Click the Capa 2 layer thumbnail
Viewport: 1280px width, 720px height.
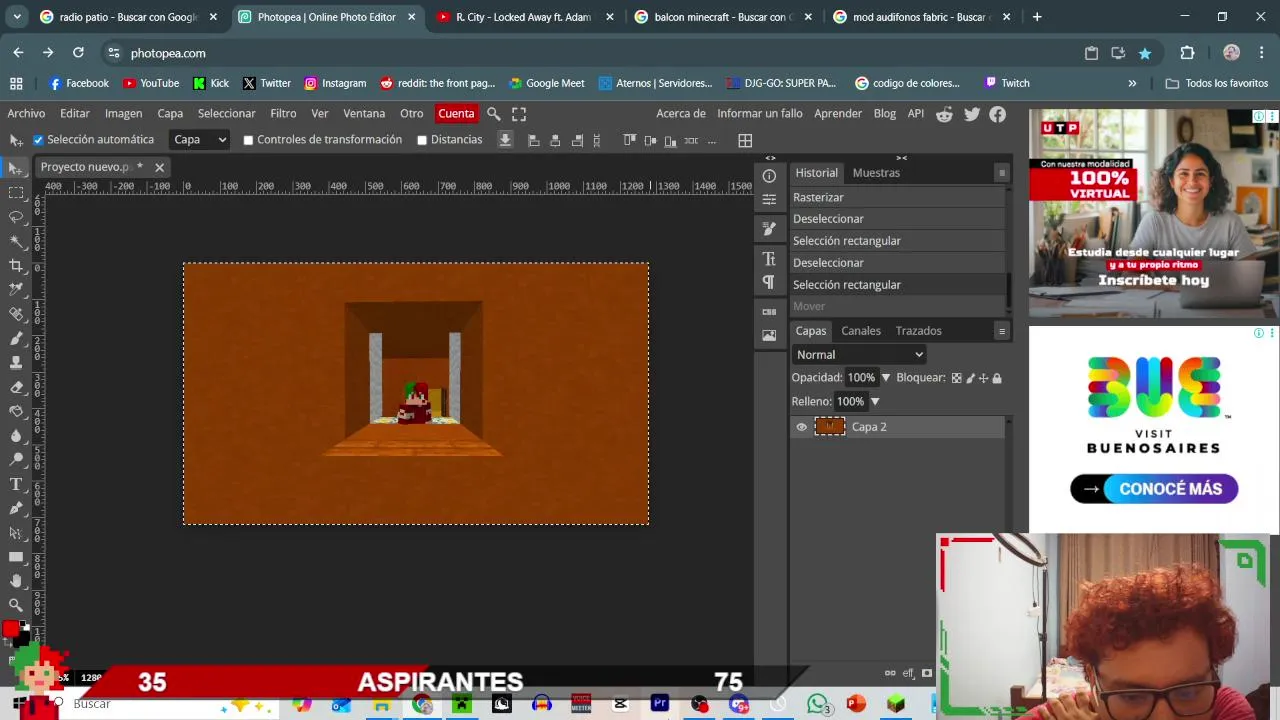pos(830,427)
